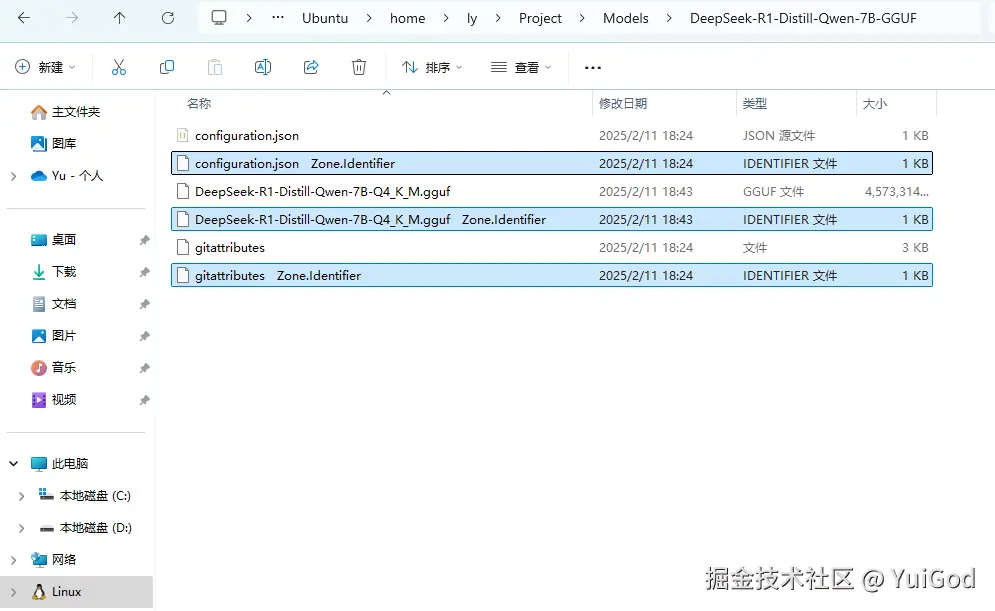
Task: Click the Paste clipboard icon
Action: click(215, 67)
